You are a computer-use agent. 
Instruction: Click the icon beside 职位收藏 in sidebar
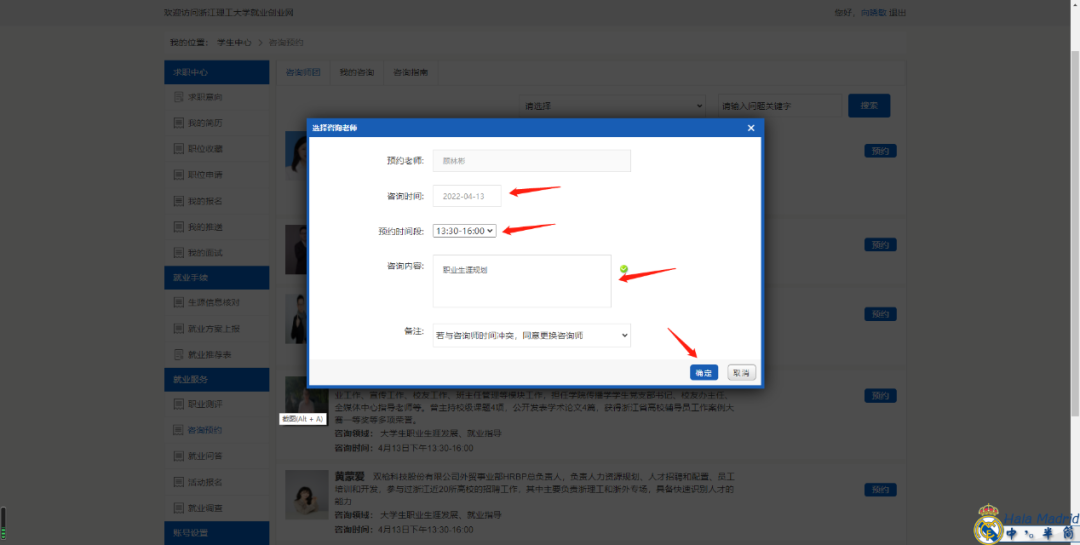[x=177, y=149]
